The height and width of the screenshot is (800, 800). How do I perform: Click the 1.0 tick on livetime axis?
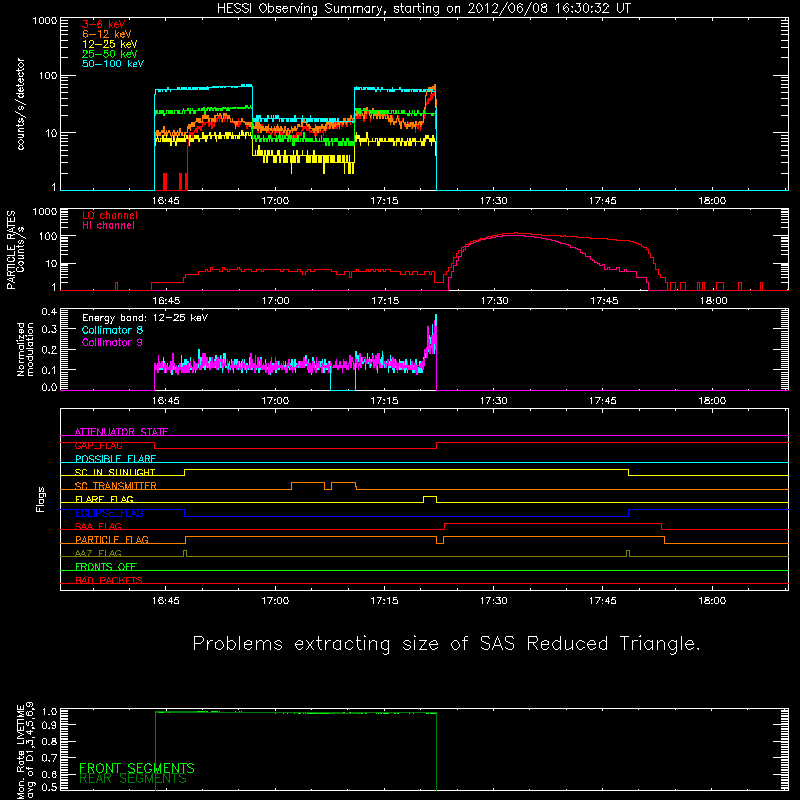tap(49, 711)
